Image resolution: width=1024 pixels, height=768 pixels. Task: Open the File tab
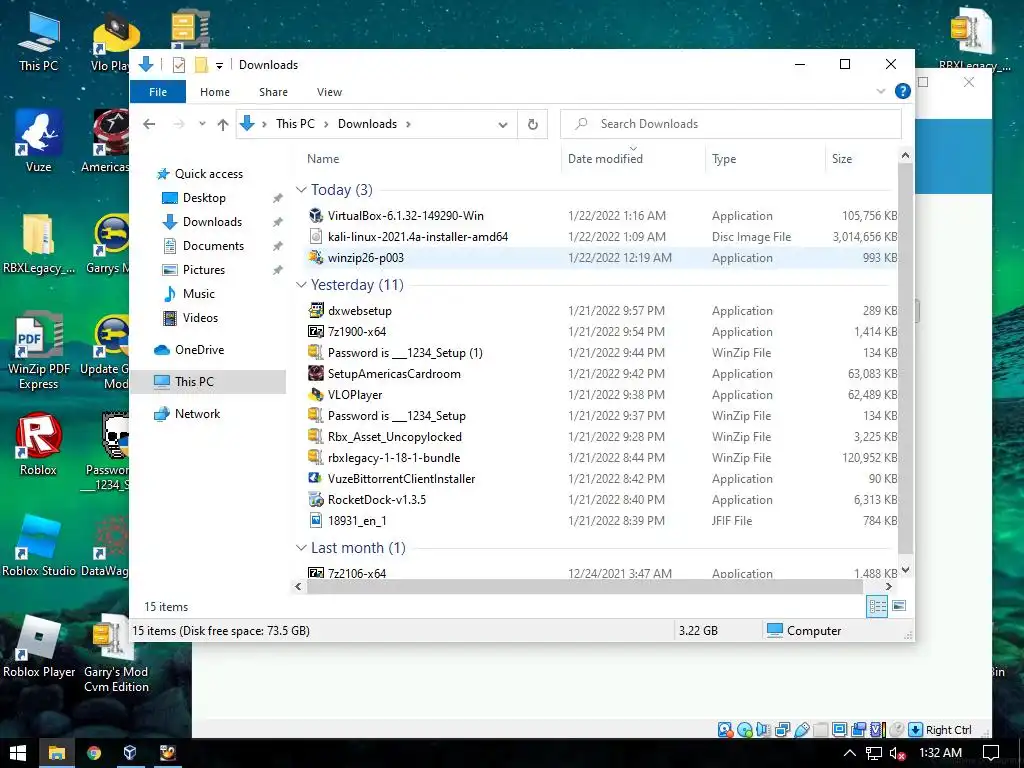tap(158, 91)
